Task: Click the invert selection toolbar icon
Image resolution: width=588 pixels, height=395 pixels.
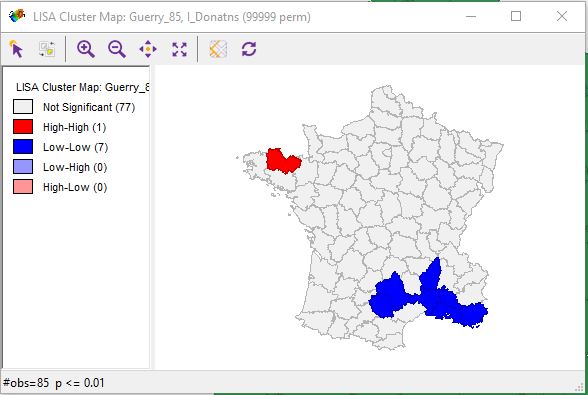Action: [47, 49]
